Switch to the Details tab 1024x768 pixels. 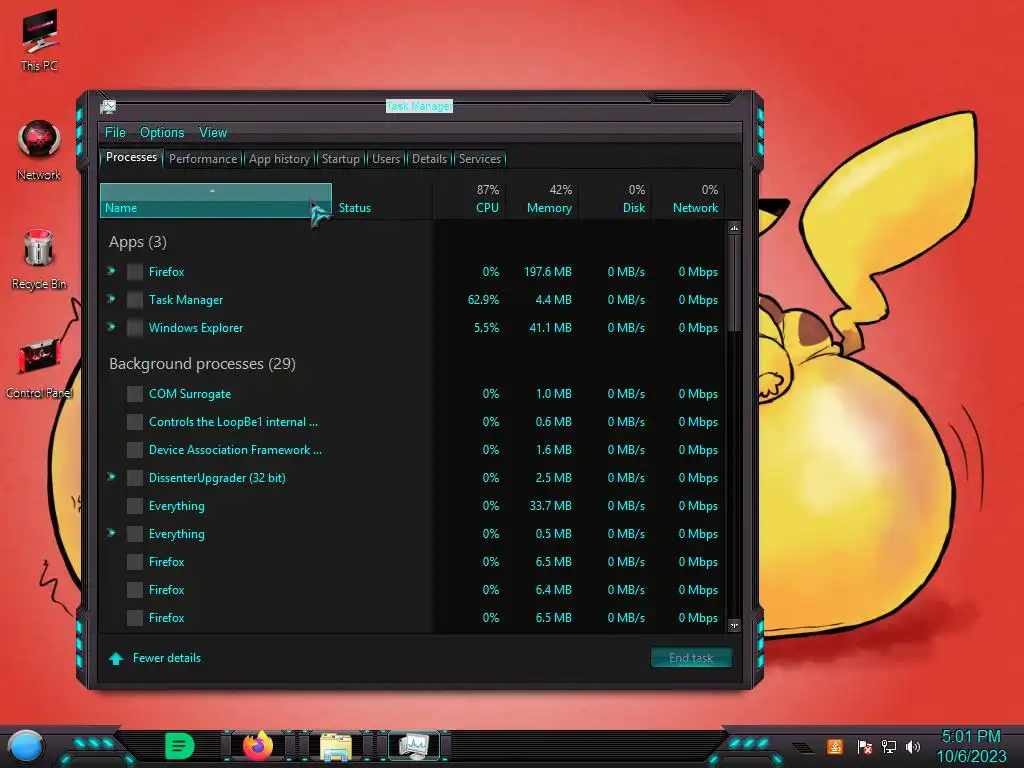point(429,159)
